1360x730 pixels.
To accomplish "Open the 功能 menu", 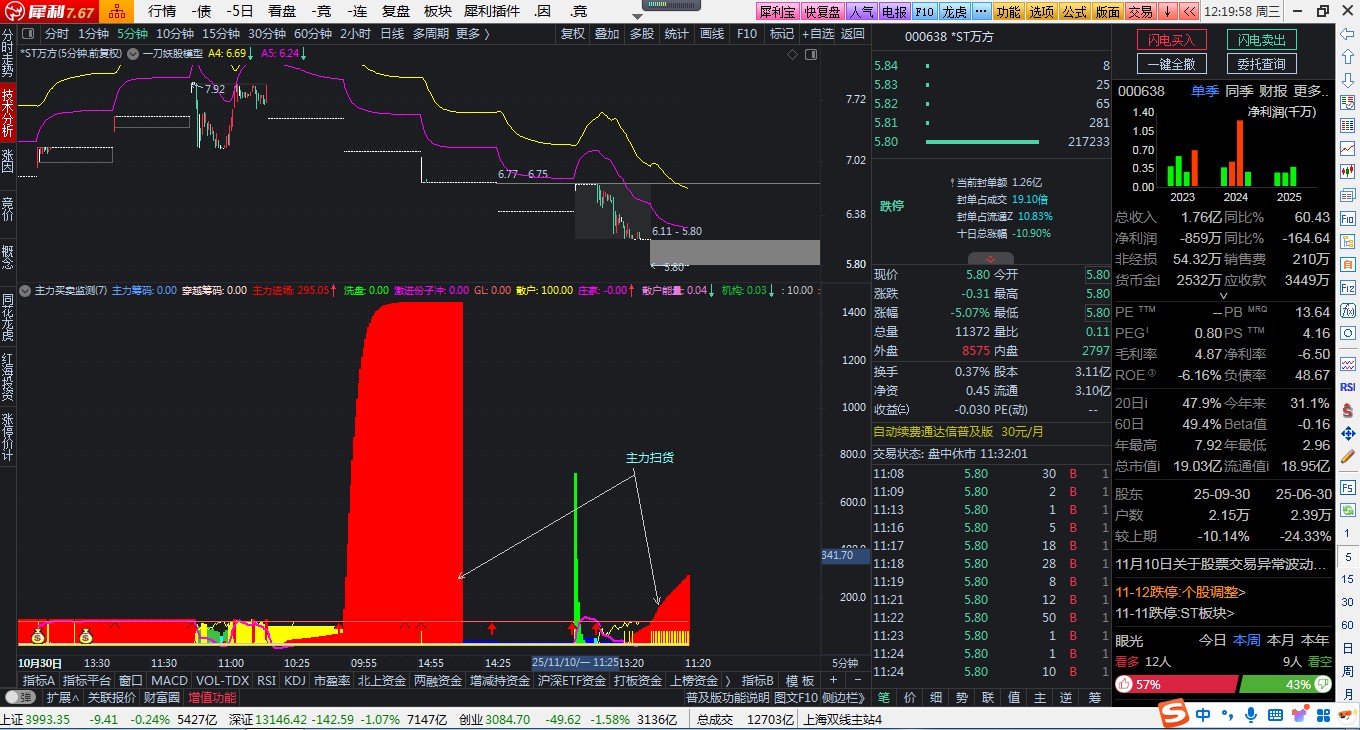I will pyautogui.click(x=1008, y=12).
